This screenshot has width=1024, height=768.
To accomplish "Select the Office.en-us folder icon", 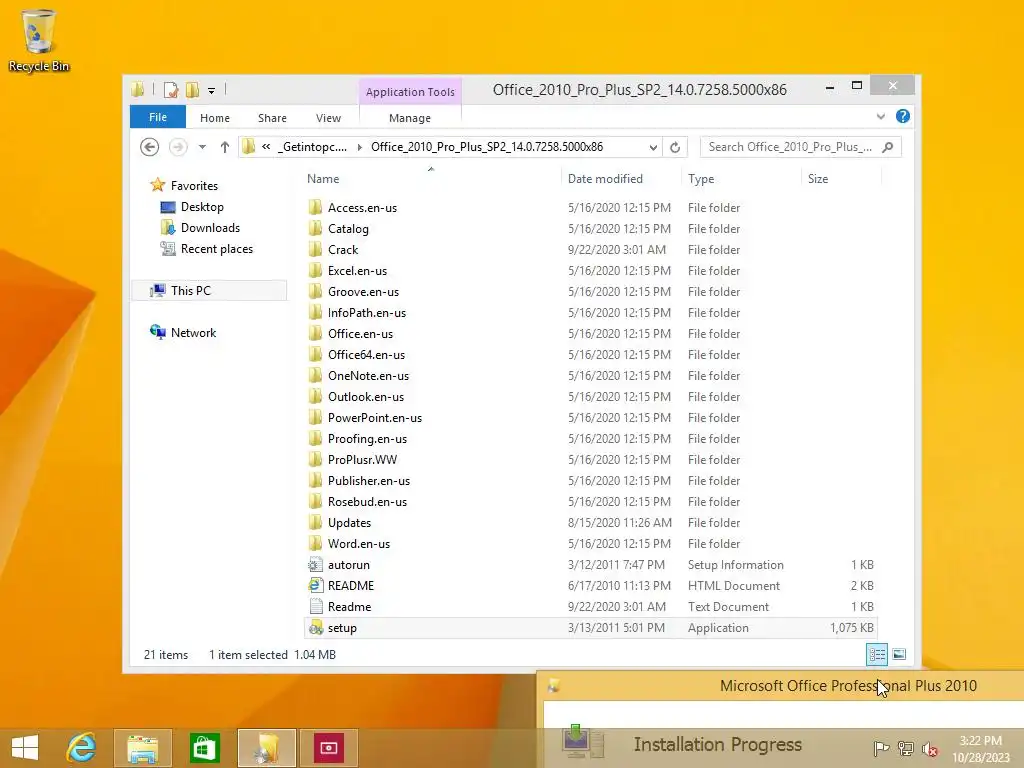I will coord(315,334).
